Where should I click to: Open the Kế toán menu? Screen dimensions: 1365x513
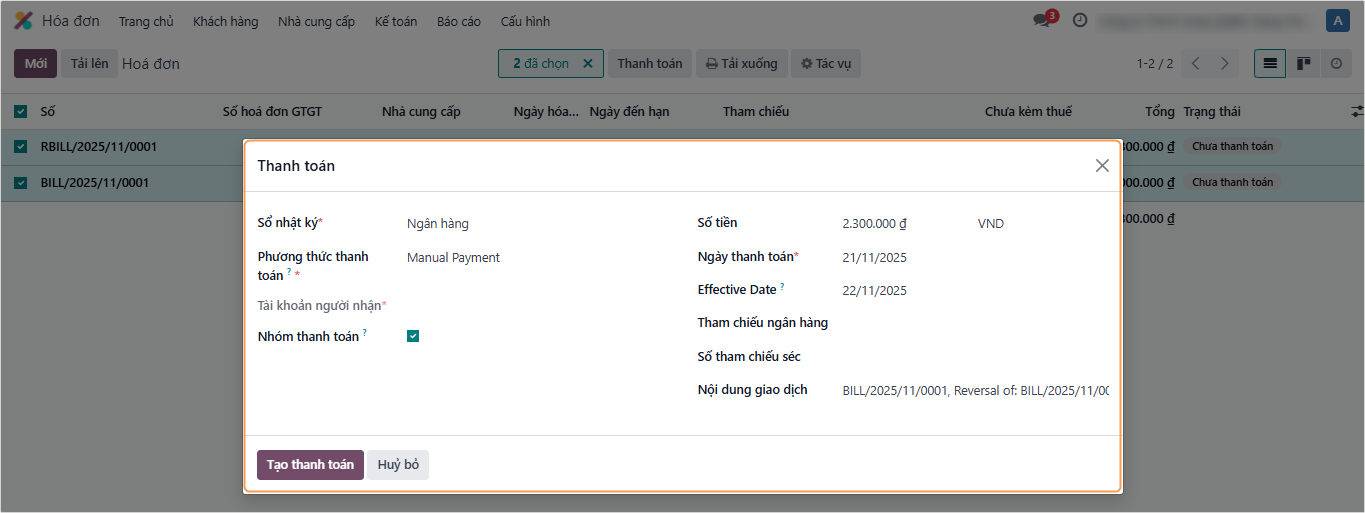396,21
